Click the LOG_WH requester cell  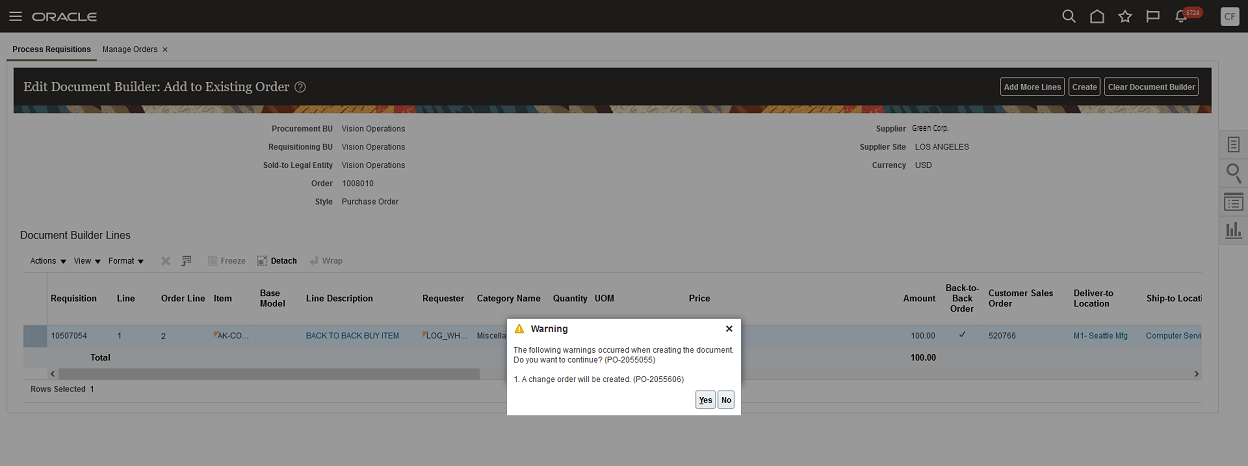coord(445,336)
